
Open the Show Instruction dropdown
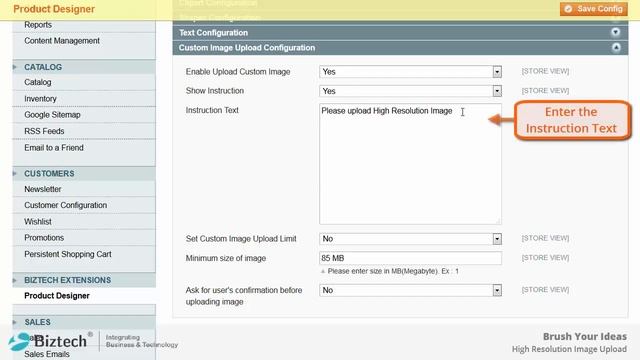[x=410, y=91]
